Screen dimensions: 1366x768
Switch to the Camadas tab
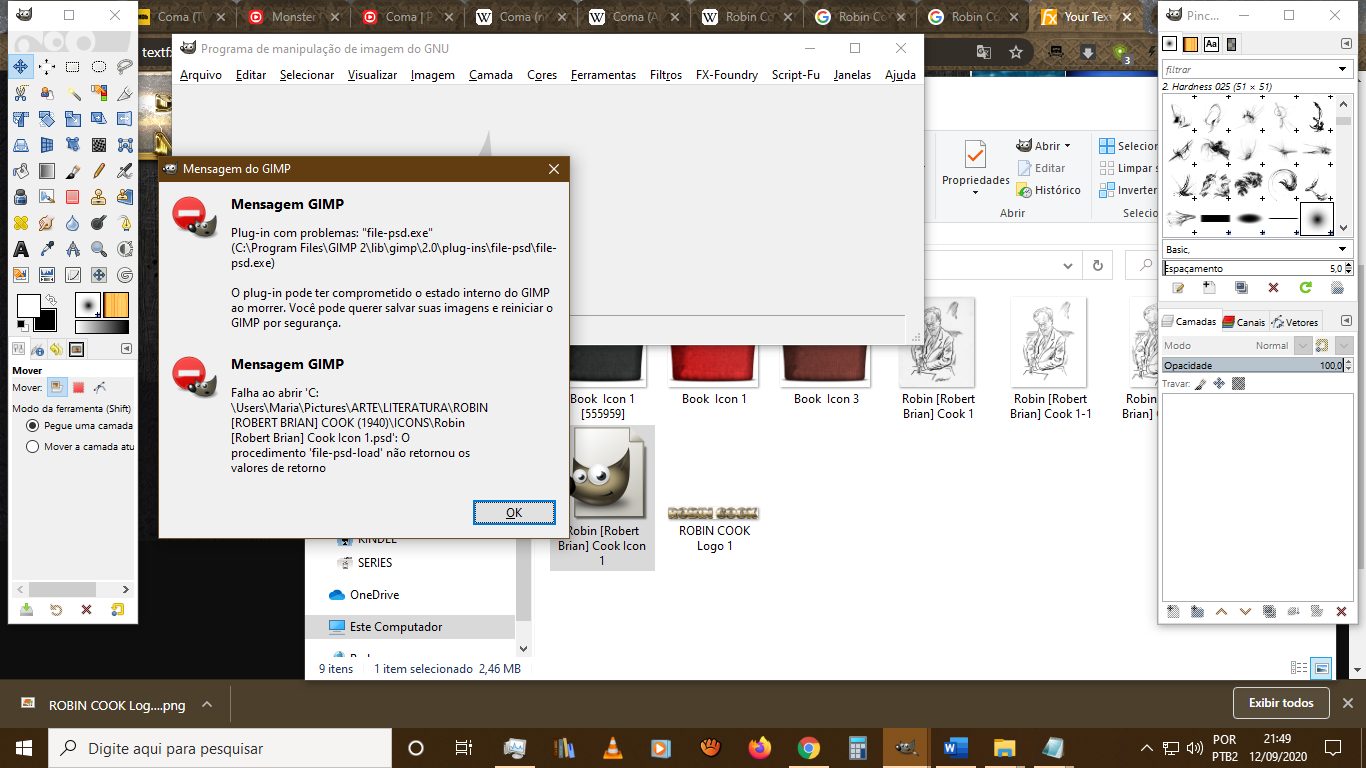point(1189,322)
